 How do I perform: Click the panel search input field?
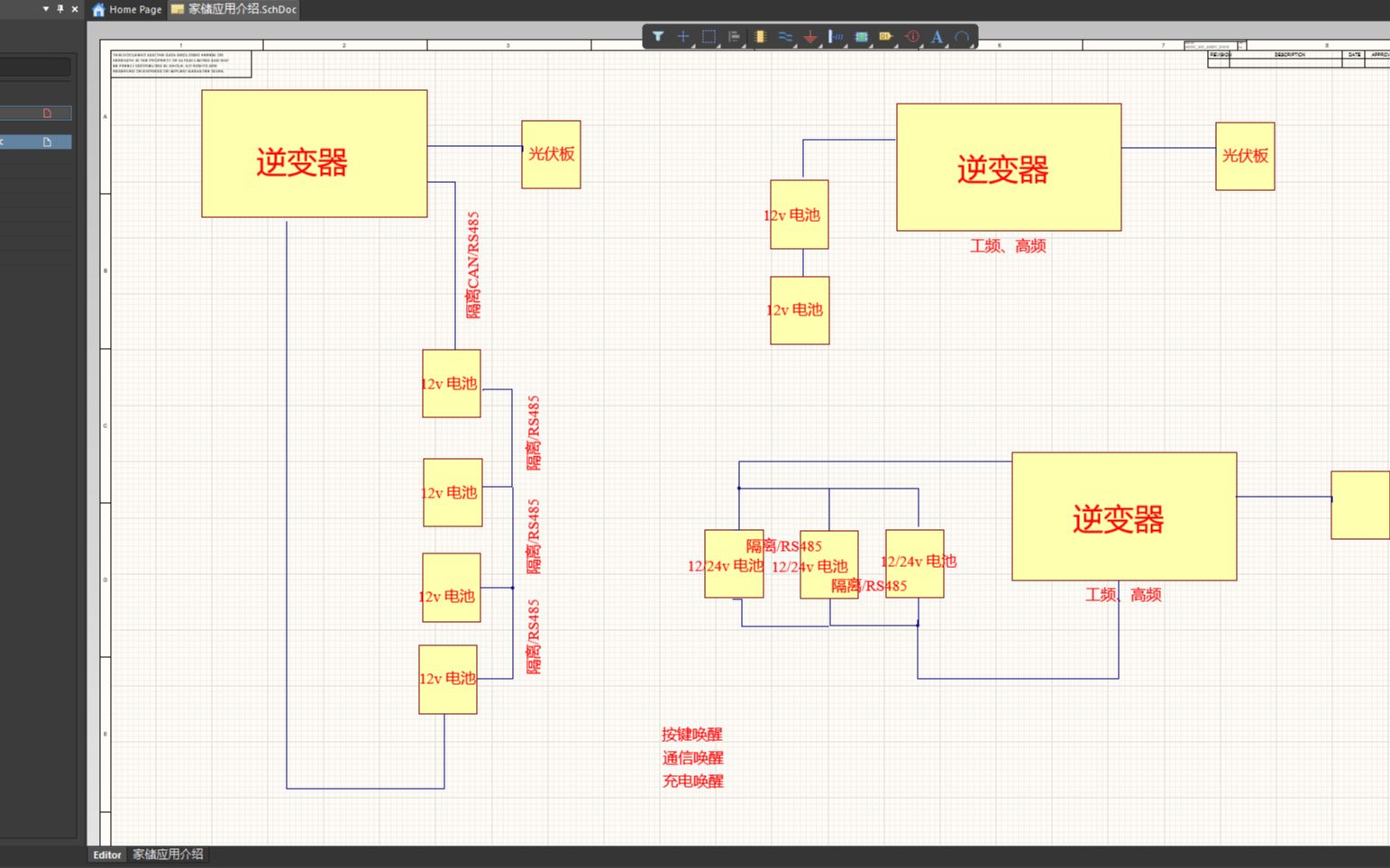pyautogui.click(x=35, y=67)
